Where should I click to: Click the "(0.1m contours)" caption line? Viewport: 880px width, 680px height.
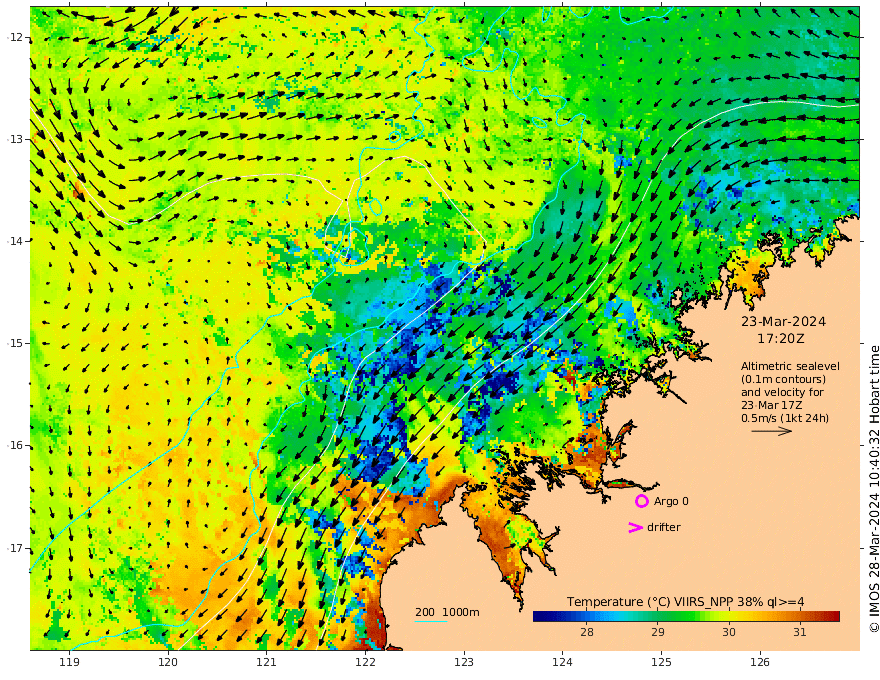(783, 379)
